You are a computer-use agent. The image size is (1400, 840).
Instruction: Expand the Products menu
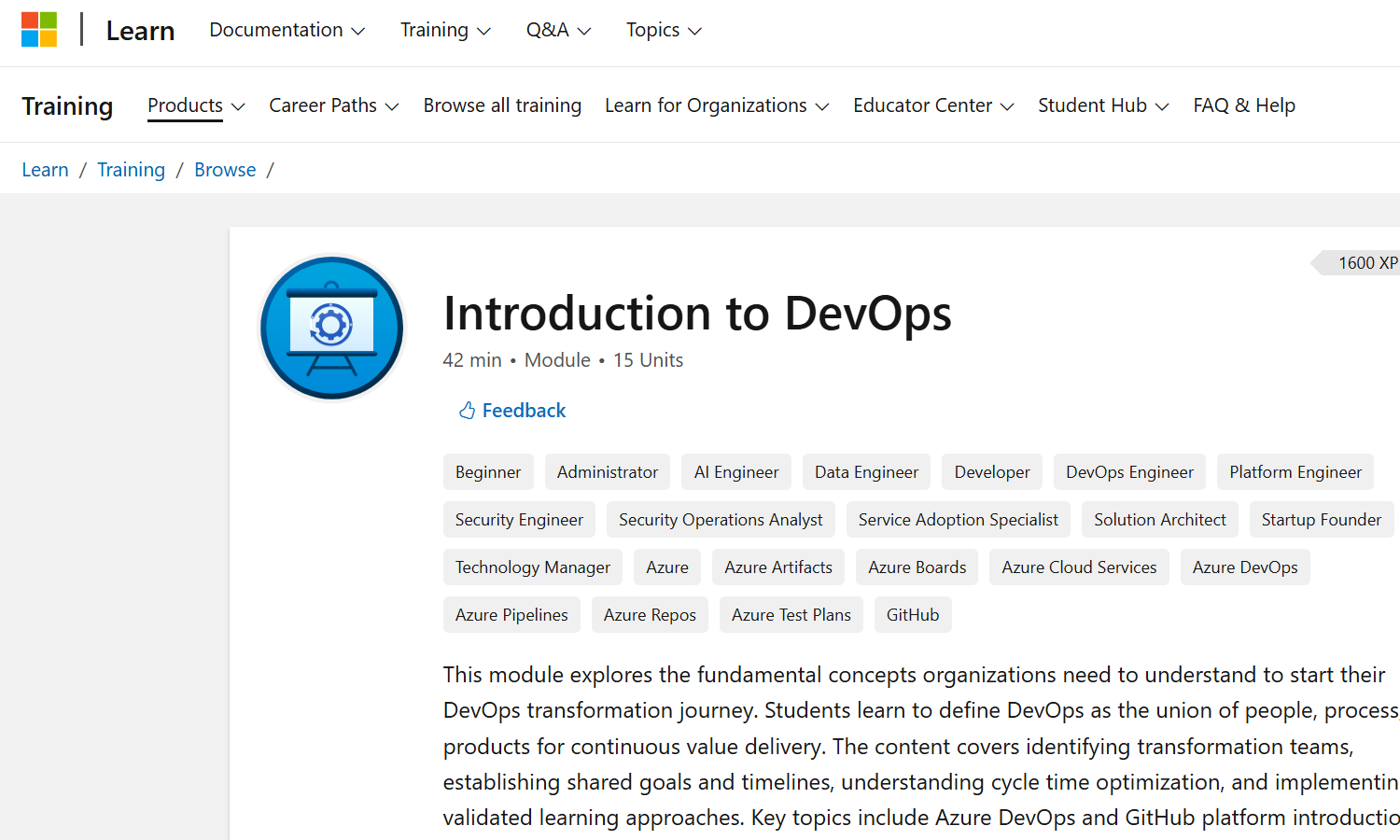pyautogui.click(x=196, y=105)
